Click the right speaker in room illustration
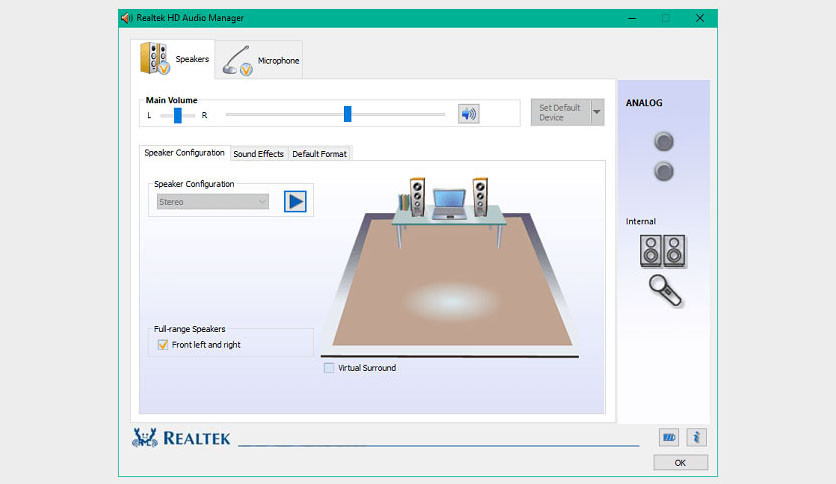 coord(481,196)
